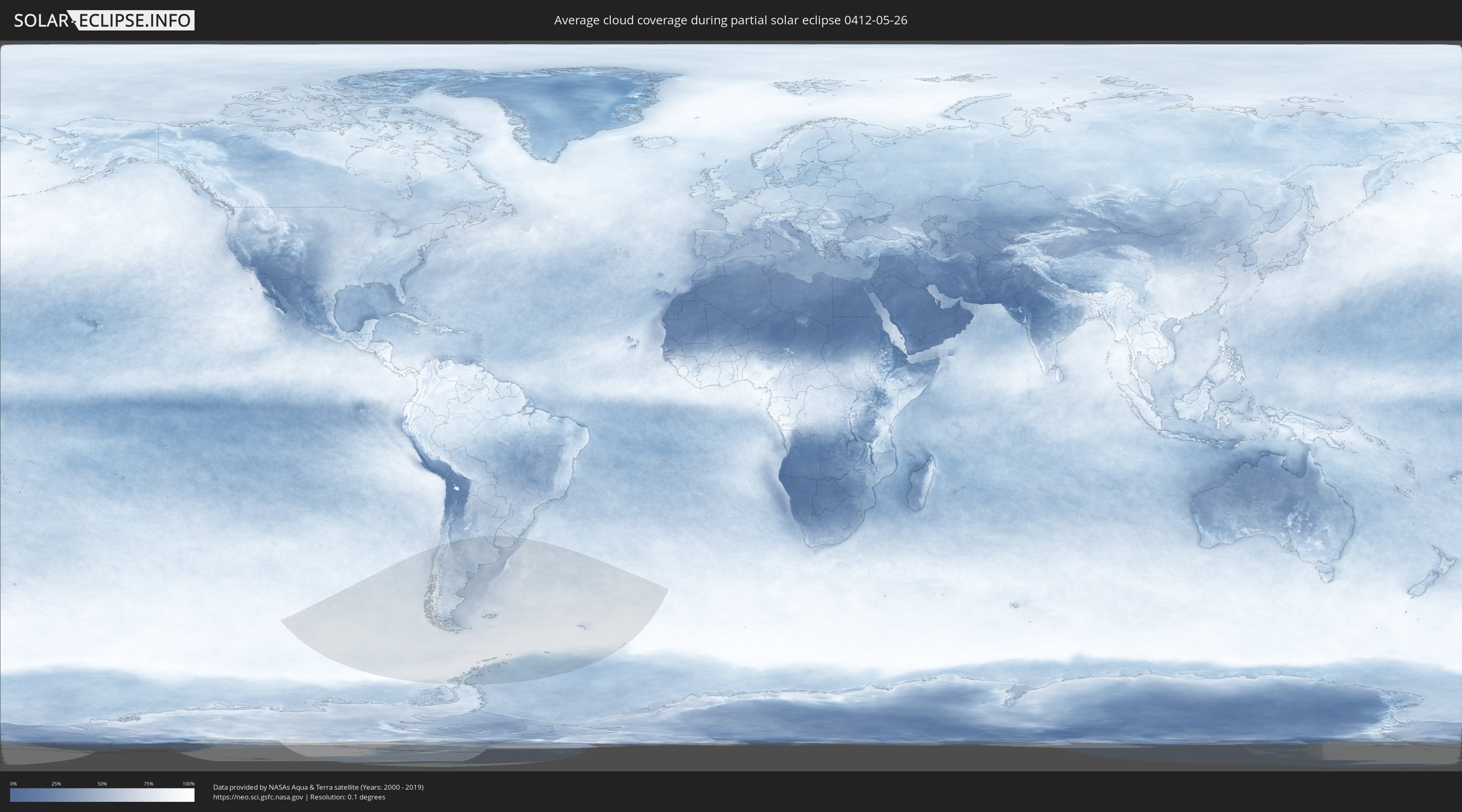Click the 0% legend label
Screen dimensions: 1462x812
coord(13,784)
